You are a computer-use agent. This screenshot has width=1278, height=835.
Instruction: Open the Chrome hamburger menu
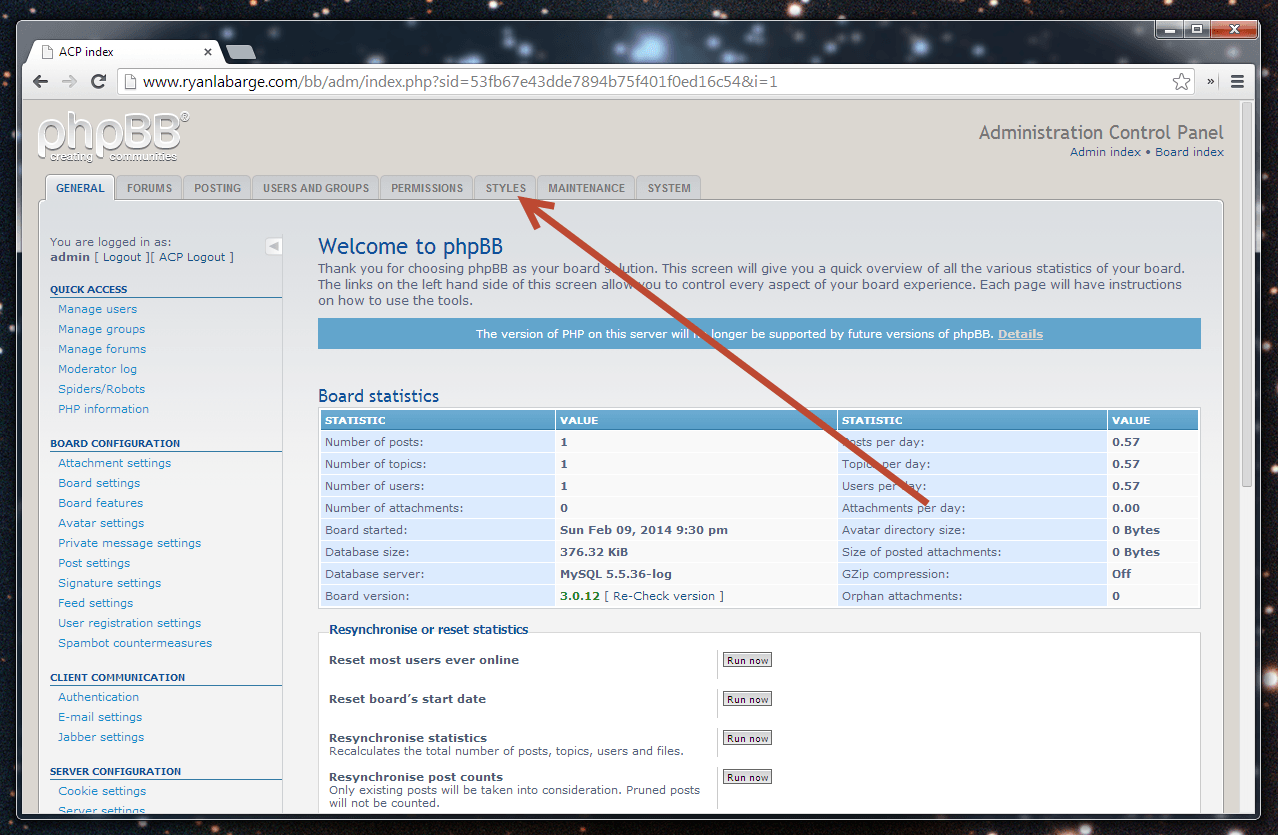pyautogui.click(x=1237, y=82)
